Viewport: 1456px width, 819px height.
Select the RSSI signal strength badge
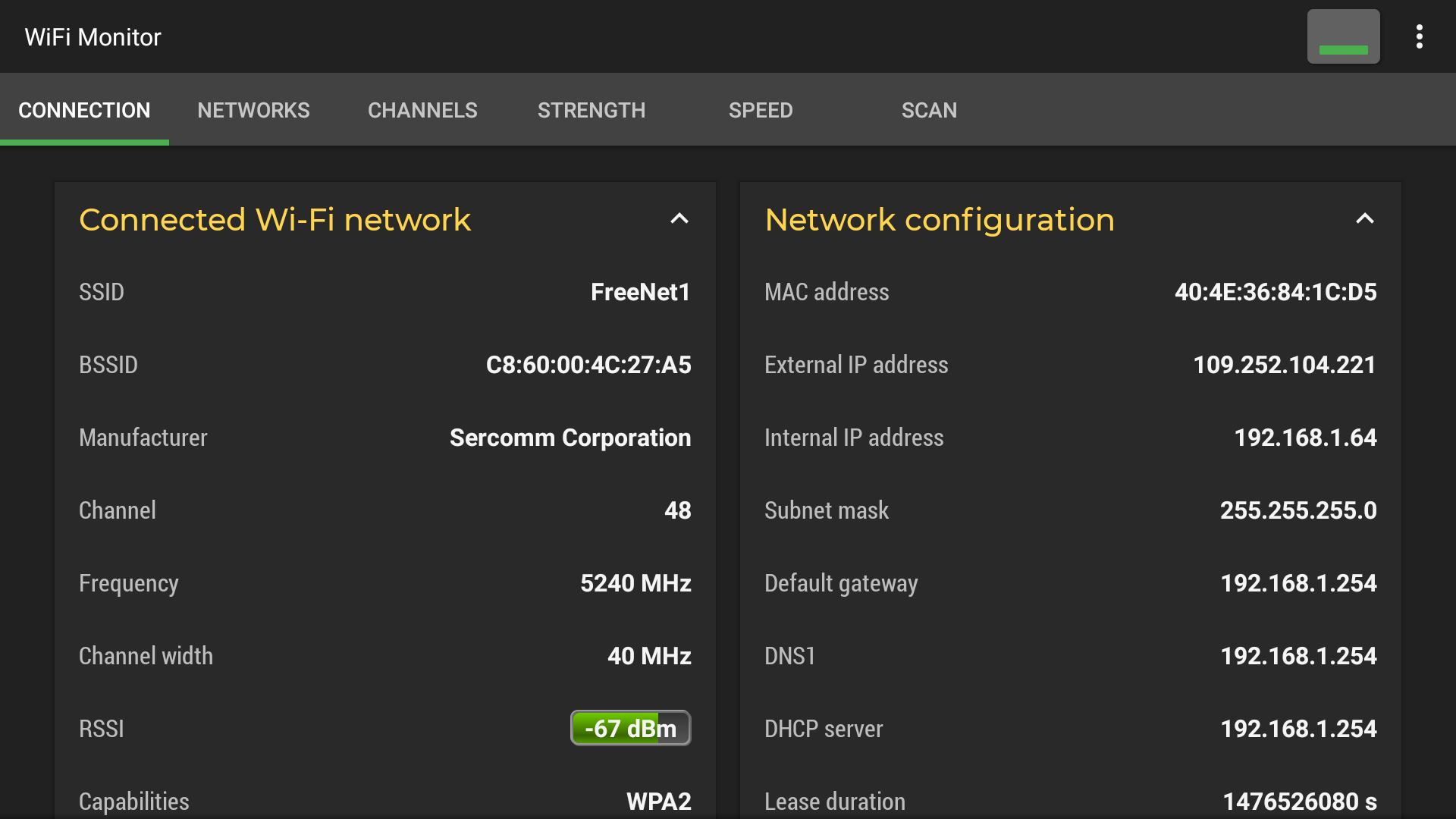630,728
